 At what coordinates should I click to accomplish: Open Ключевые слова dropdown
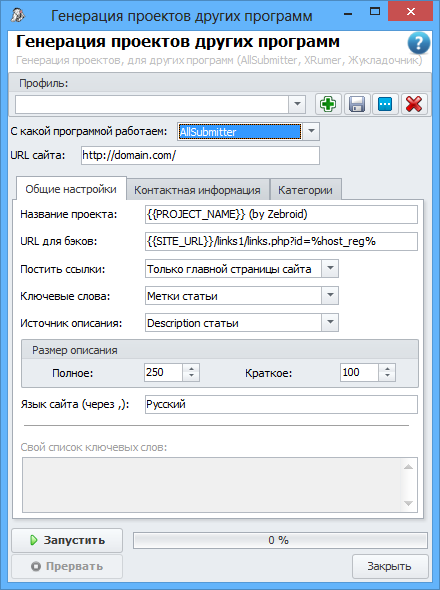(x=330, y=296)
